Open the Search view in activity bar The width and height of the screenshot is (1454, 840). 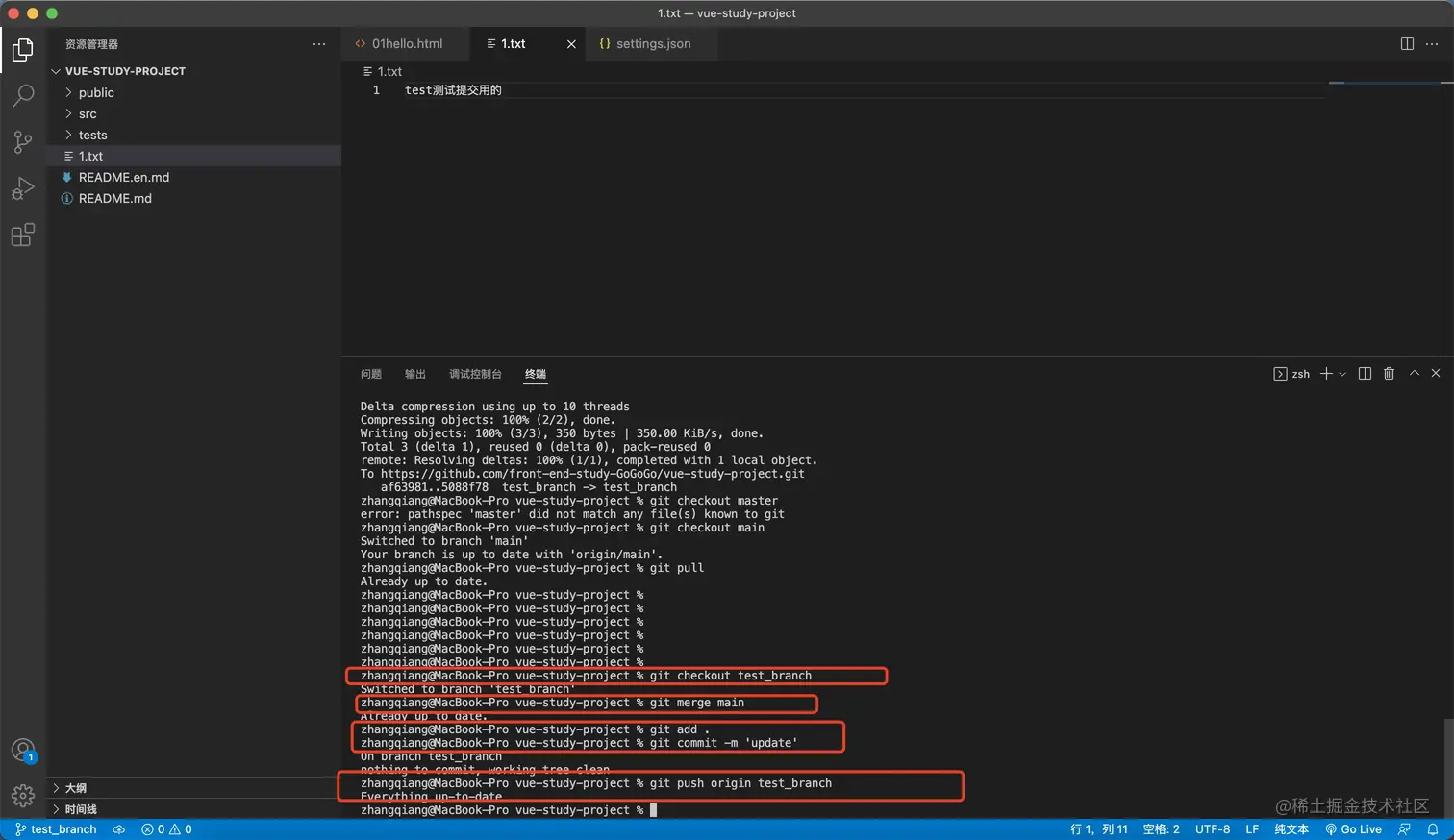pyautogui.click(x=23, y=96)
